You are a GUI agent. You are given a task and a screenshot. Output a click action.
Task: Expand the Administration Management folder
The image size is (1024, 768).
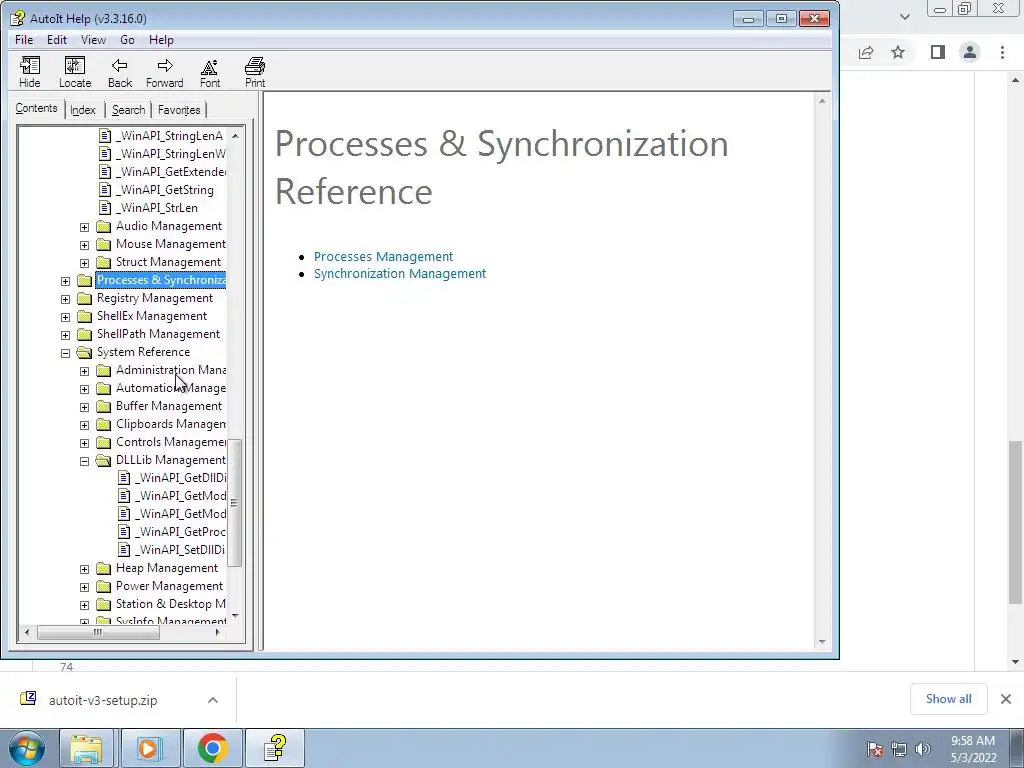(84, 372)
